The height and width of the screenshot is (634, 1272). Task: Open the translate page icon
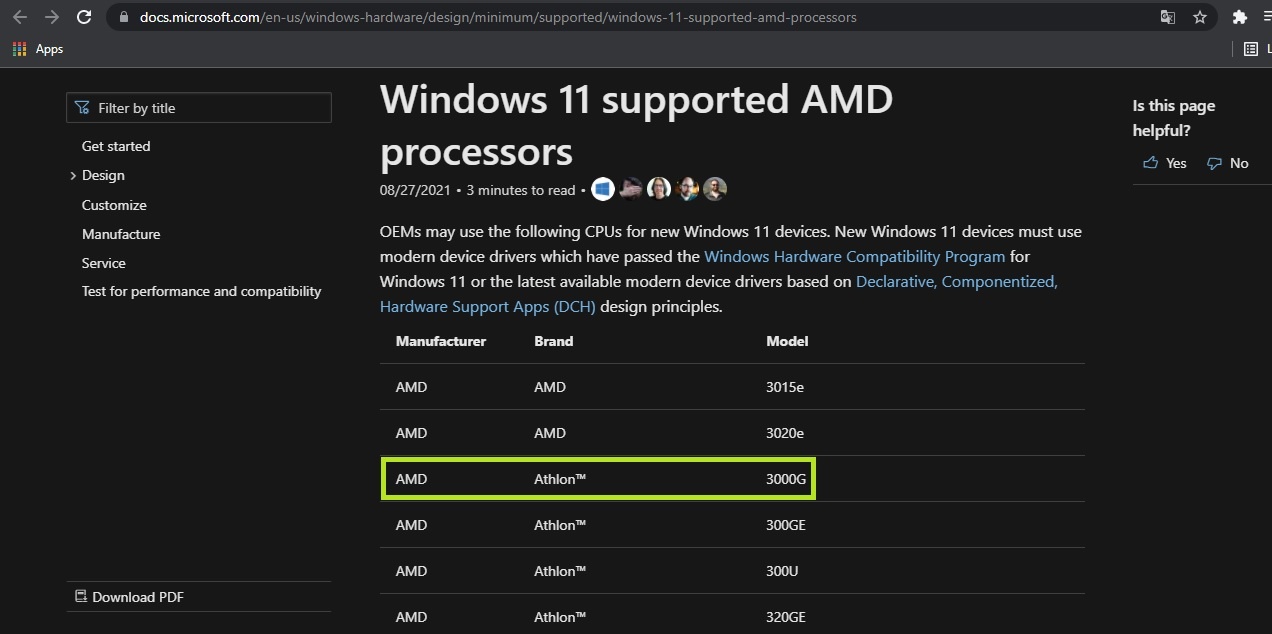[x=1168, y=17]
